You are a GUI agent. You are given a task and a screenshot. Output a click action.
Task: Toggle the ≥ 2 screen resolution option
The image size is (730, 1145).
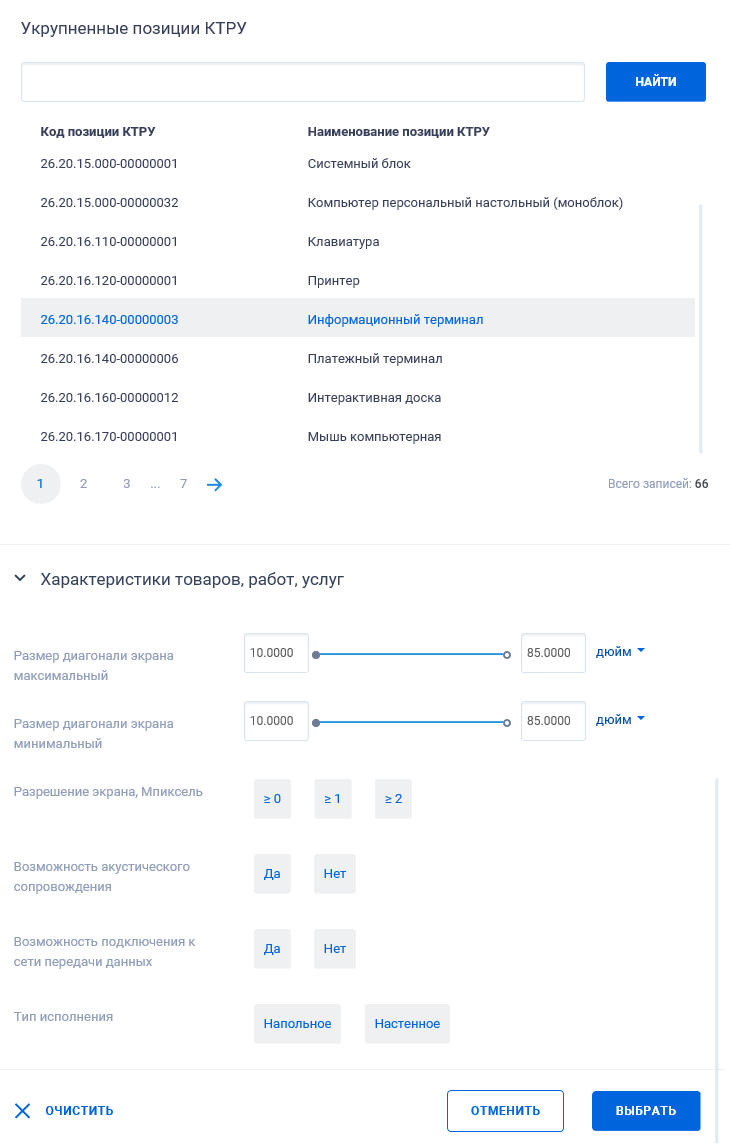point(393,799)
